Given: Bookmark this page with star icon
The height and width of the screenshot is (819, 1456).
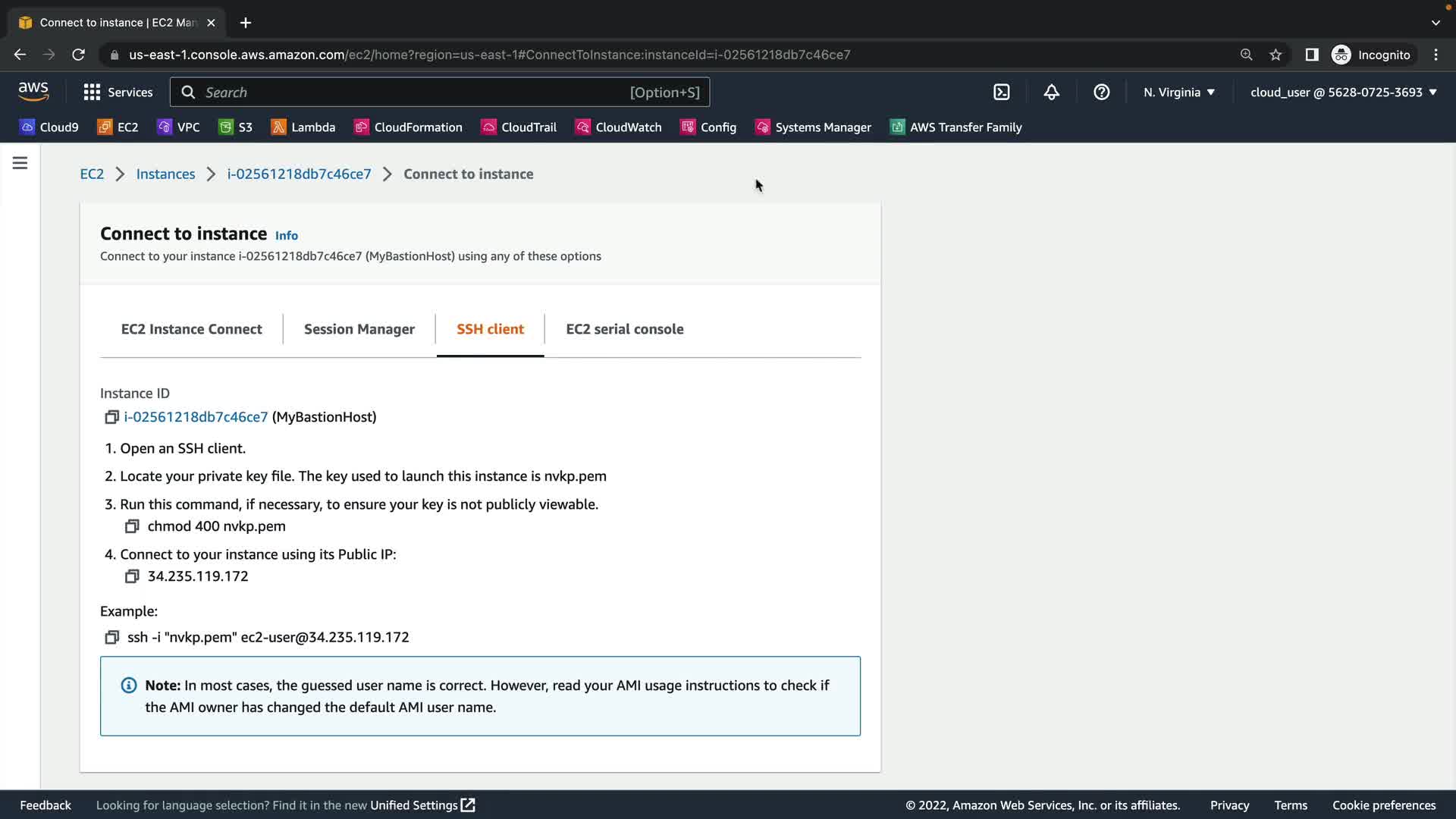Looking at the screenshot, I should (1276, 55).
